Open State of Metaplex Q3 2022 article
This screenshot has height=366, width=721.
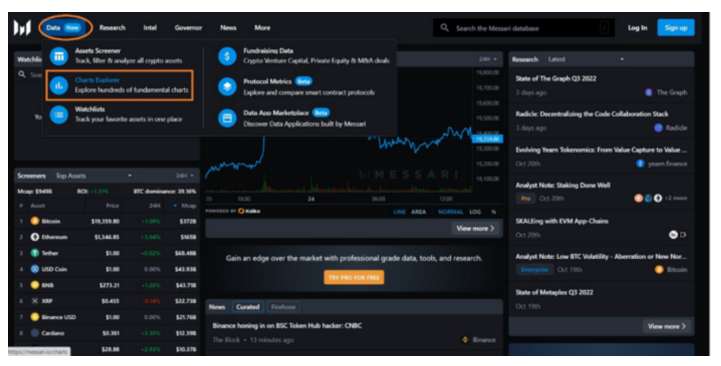(x=554, y=292)
